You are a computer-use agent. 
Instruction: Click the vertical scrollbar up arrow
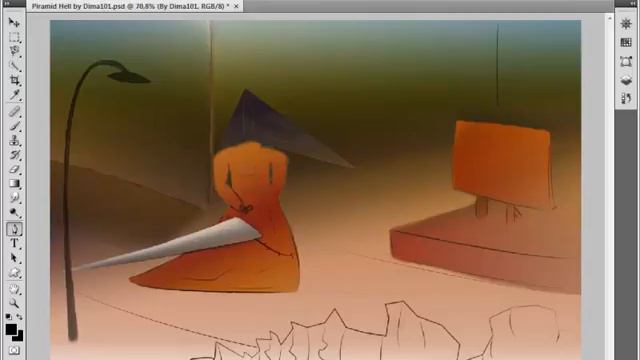point(609,18)
